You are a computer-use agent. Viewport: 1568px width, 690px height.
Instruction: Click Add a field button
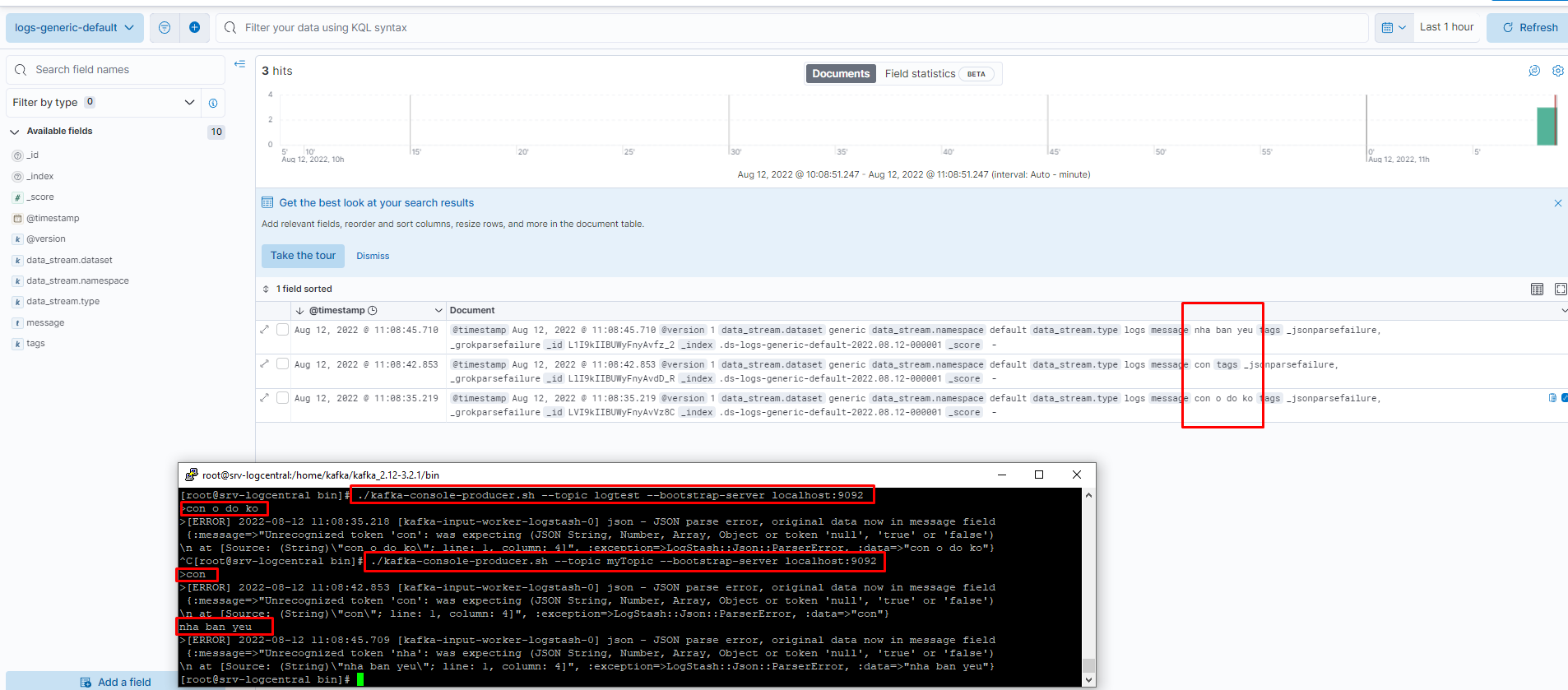tap(116, 682)
